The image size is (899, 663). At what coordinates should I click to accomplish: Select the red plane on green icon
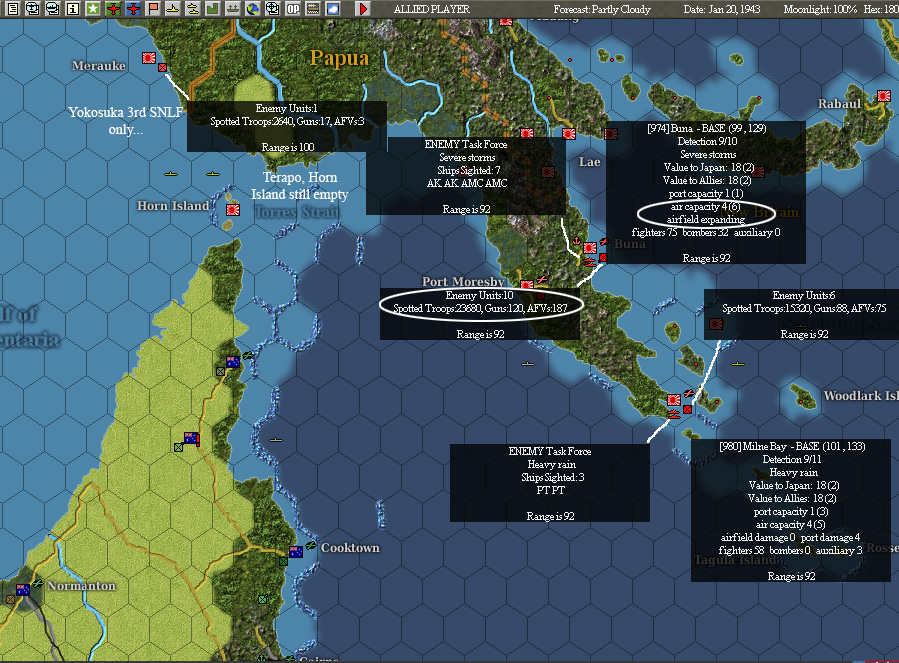coord(113,9)
